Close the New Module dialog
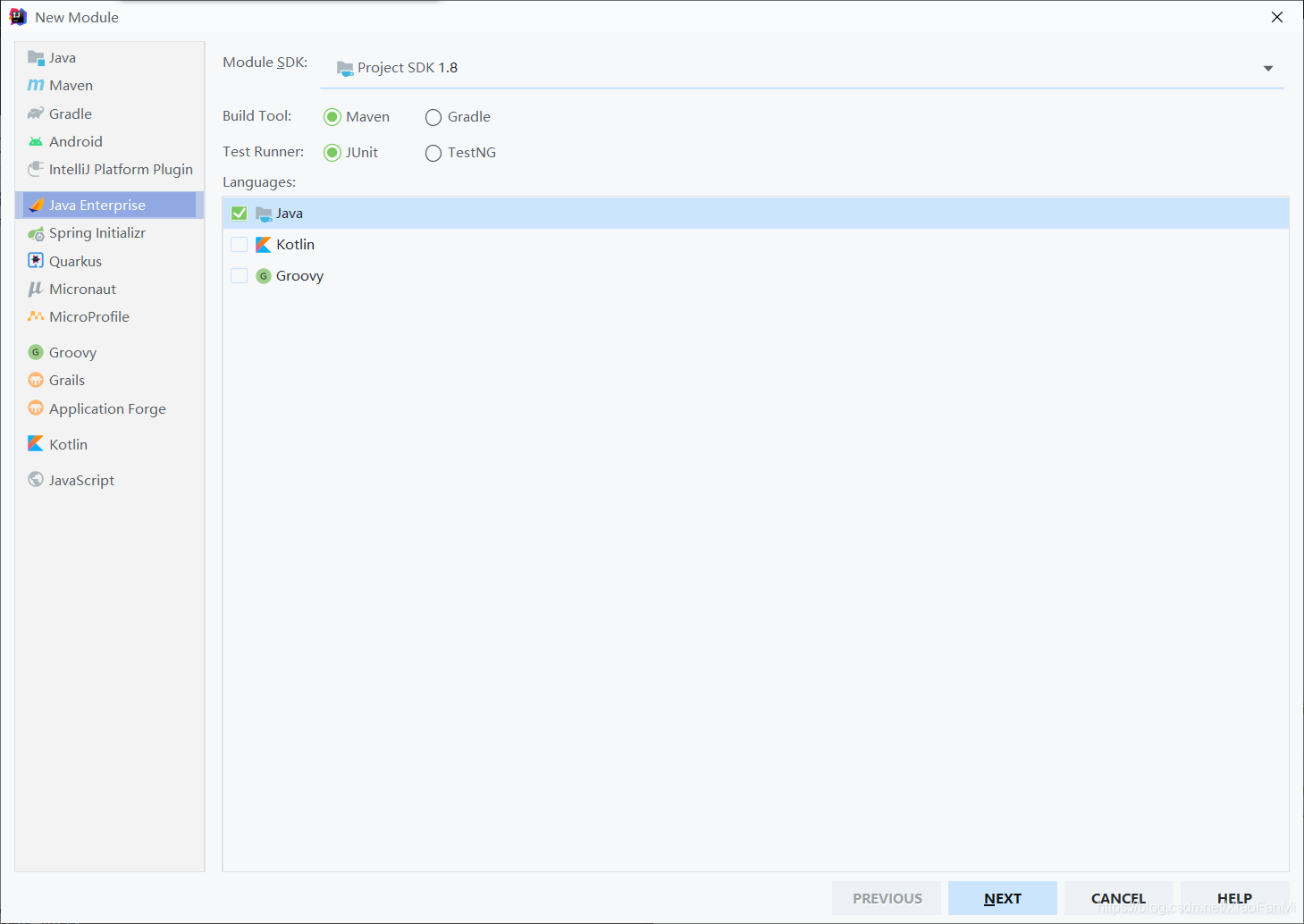This screenshot has width=1304, height=924. click(1277, 17)
